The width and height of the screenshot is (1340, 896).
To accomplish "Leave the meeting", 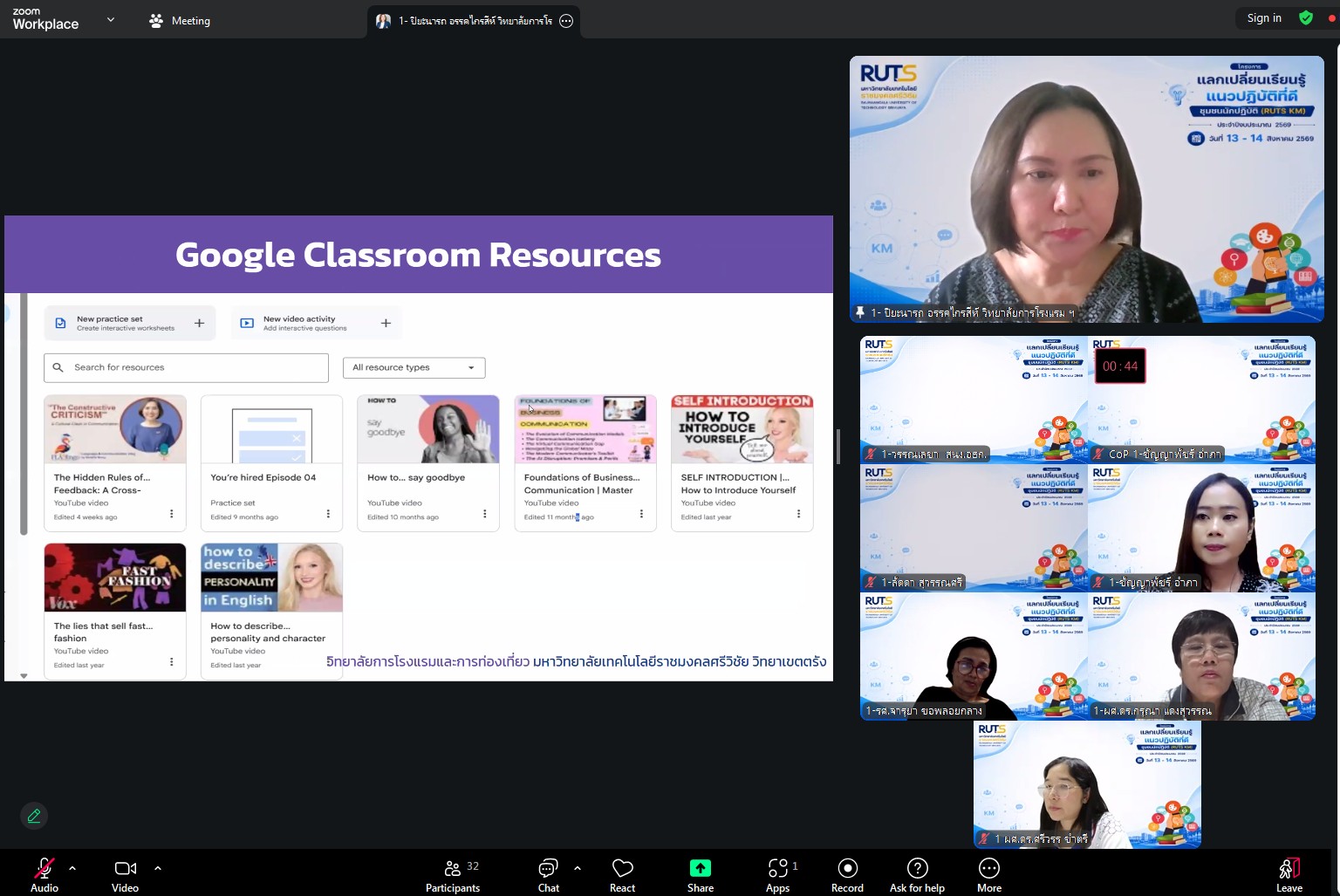I will point(1289,875).
